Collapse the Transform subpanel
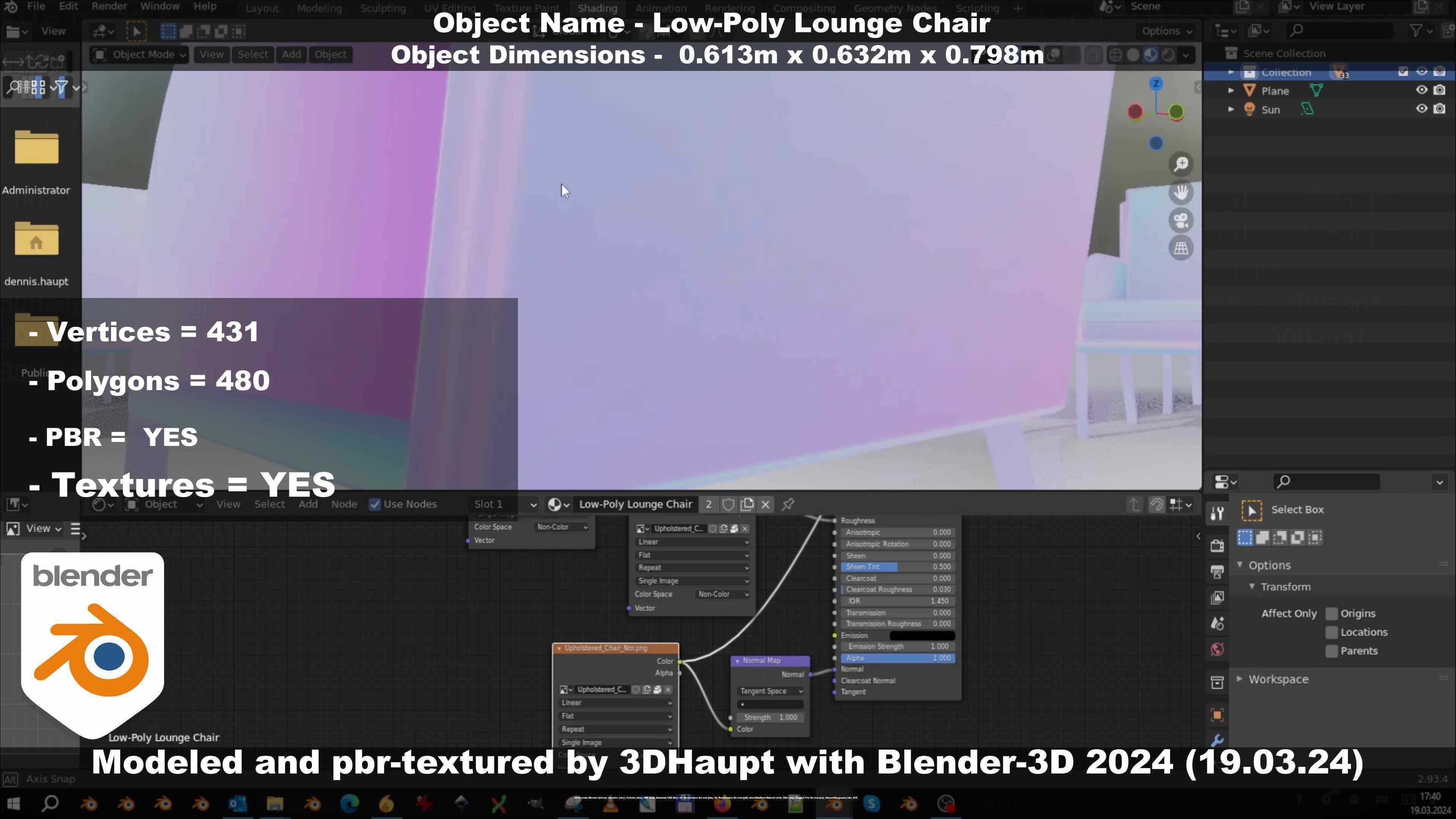Viewport: 1456px width, 819px height. (x=1252, y=587)
